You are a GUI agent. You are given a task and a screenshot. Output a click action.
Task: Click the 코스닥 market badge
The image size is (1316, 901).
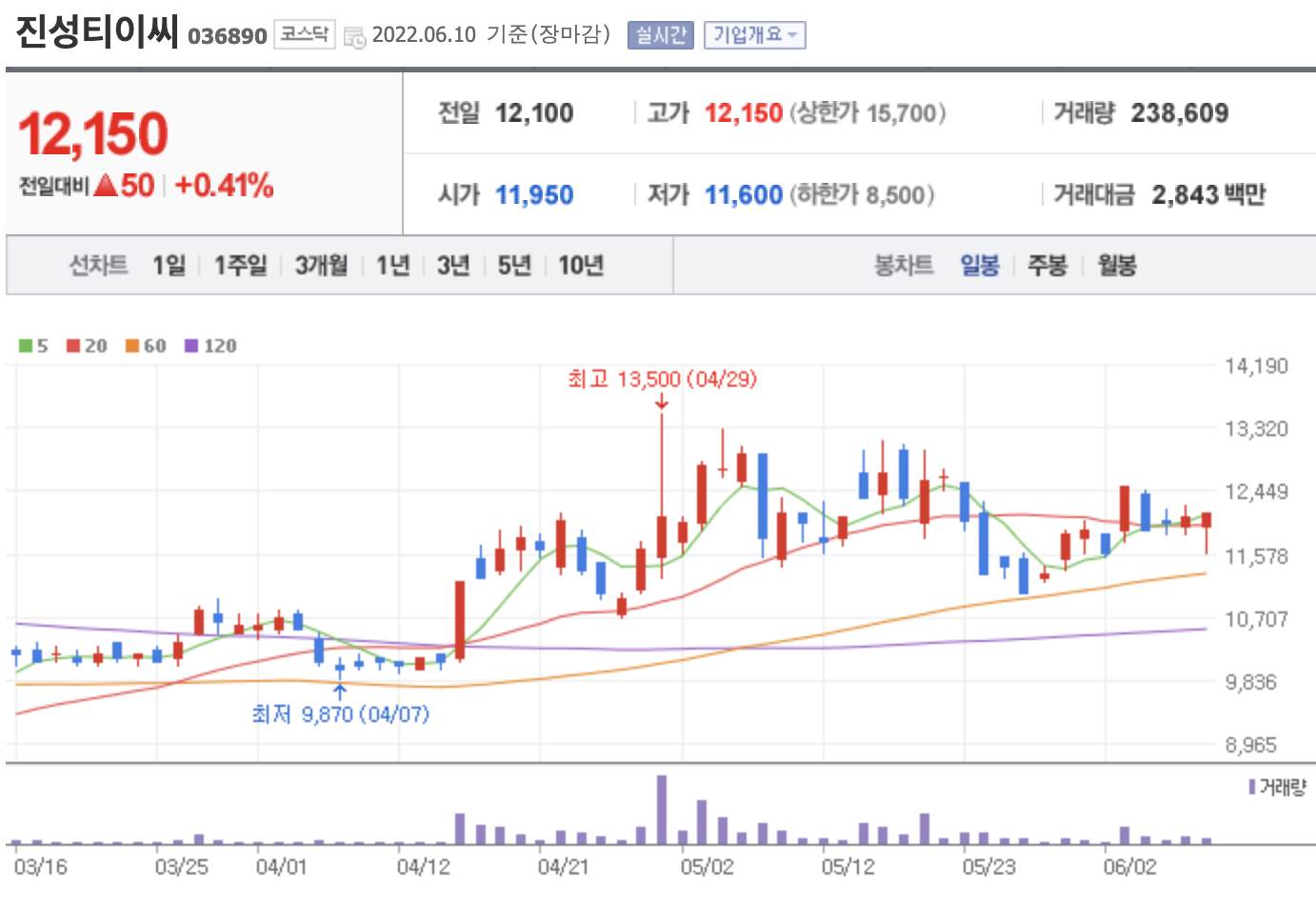click(305, 34)
